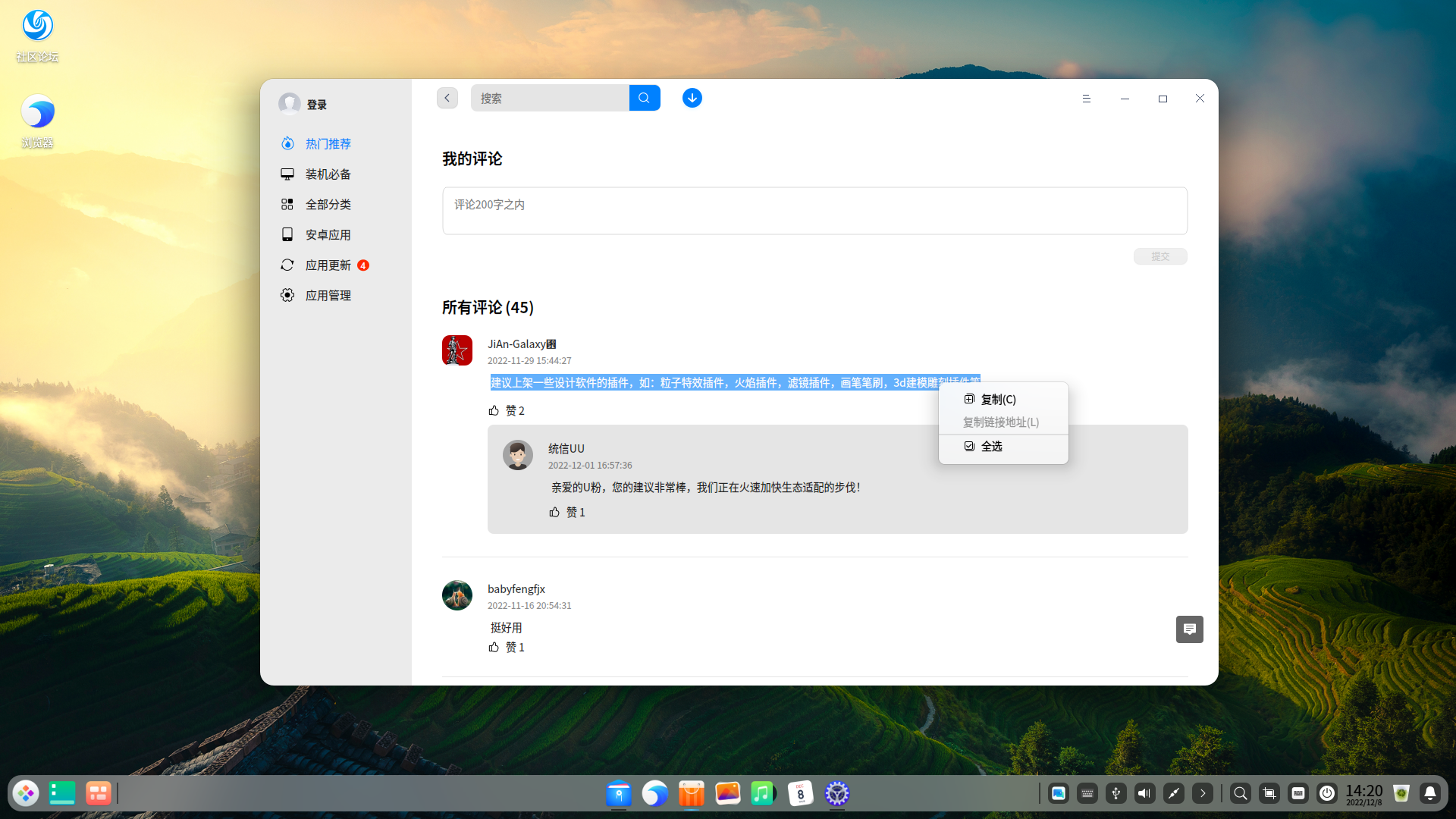The image size is (1456, 819).
Task: Open the file manager dock icon
Action: point(619,793)
